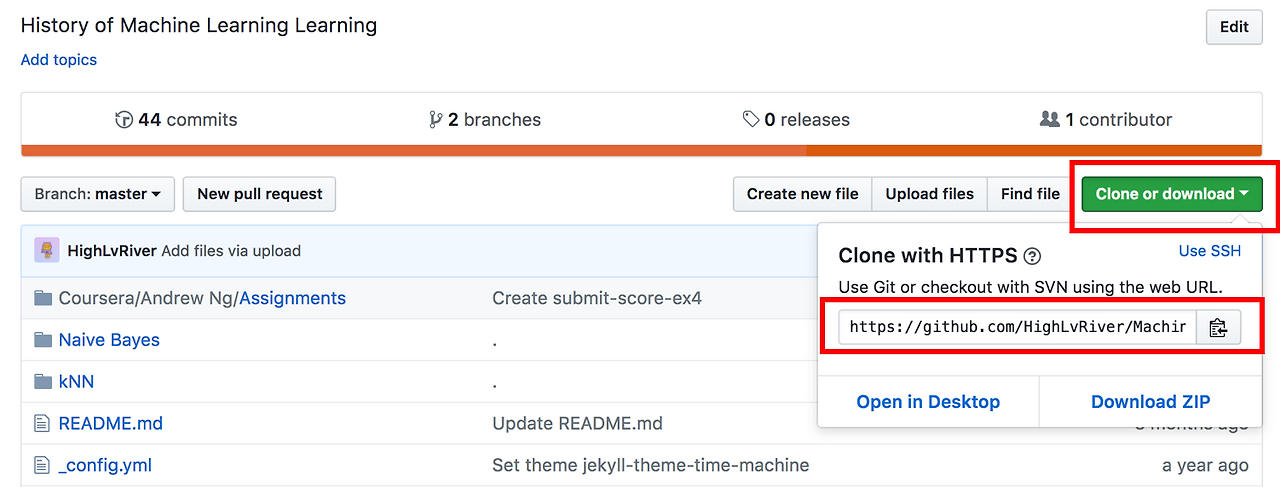Toggle the Clone or download dropdown
1280x487 pixels.
click(1171, 194)
